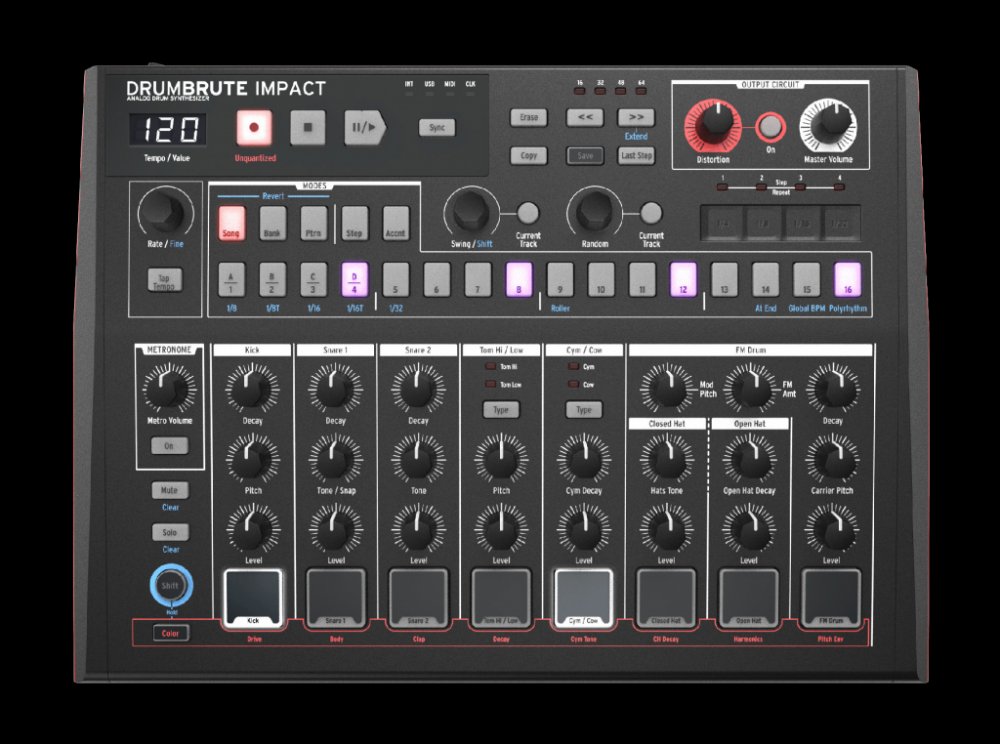
Task: Click the Master Volume knob
Action: click(827, 124)
